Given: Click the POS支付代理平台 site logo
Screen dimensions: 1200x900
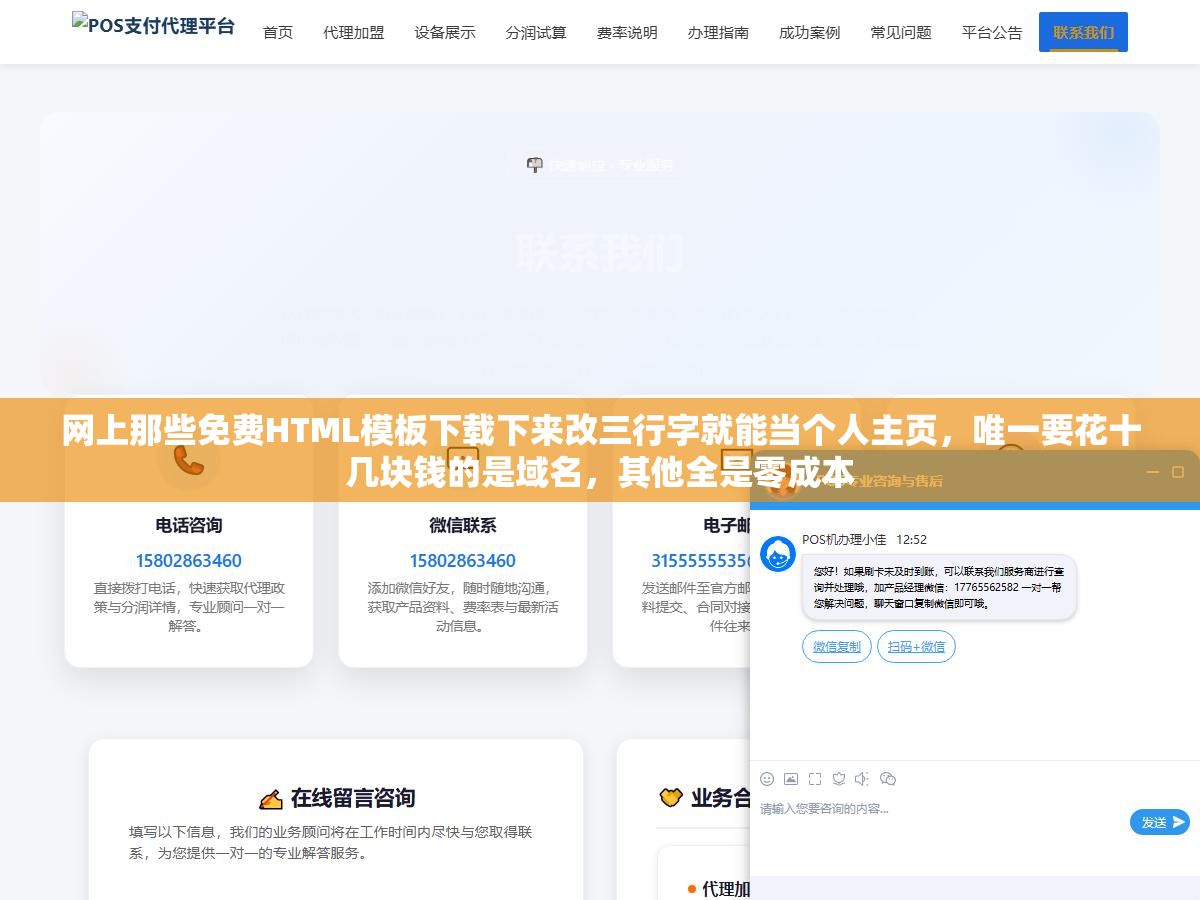Looking at the screenshot, I should tap(153, 25).
